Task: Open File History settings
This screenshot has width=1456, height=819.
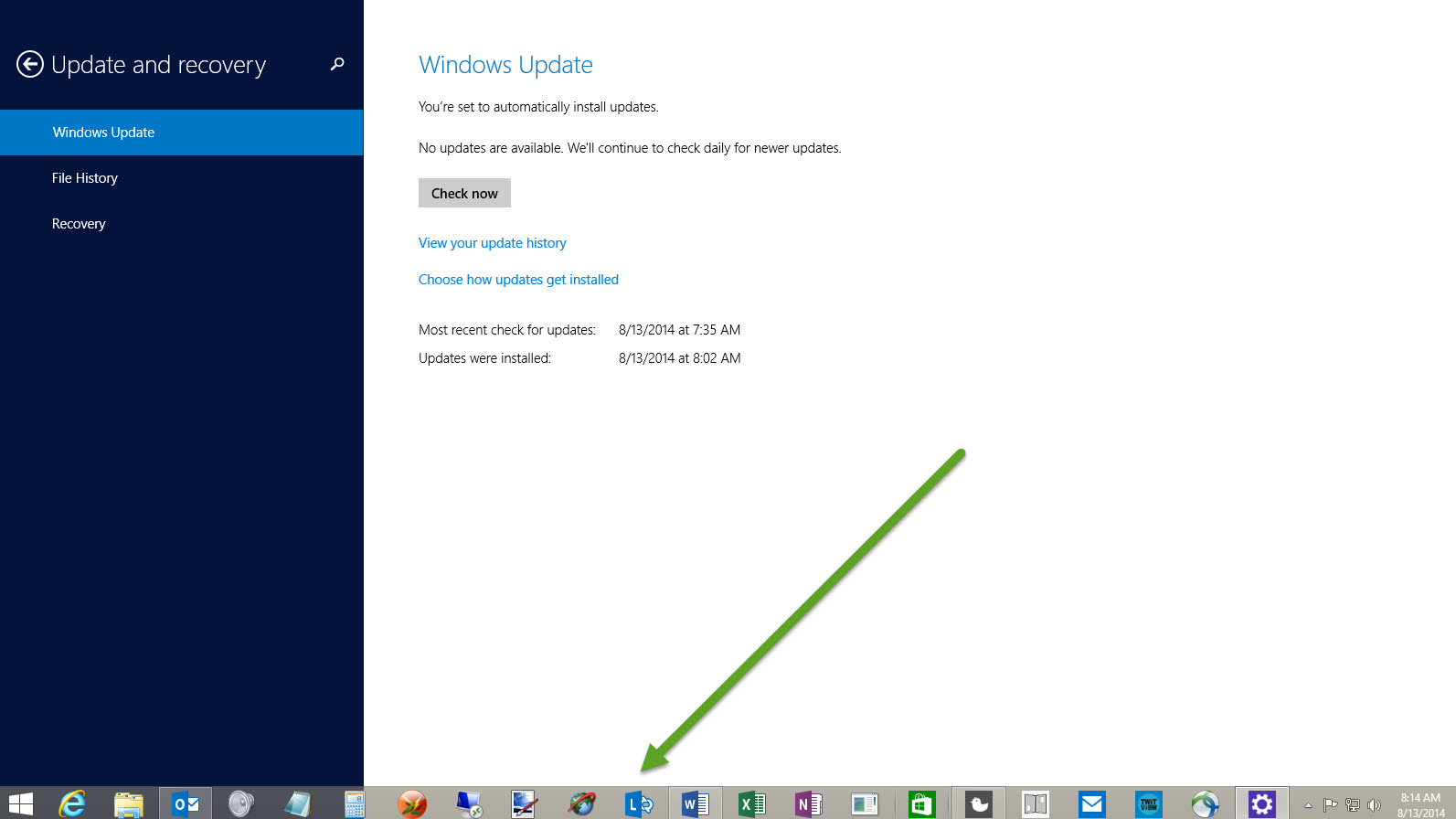Action: coord(85,178)
